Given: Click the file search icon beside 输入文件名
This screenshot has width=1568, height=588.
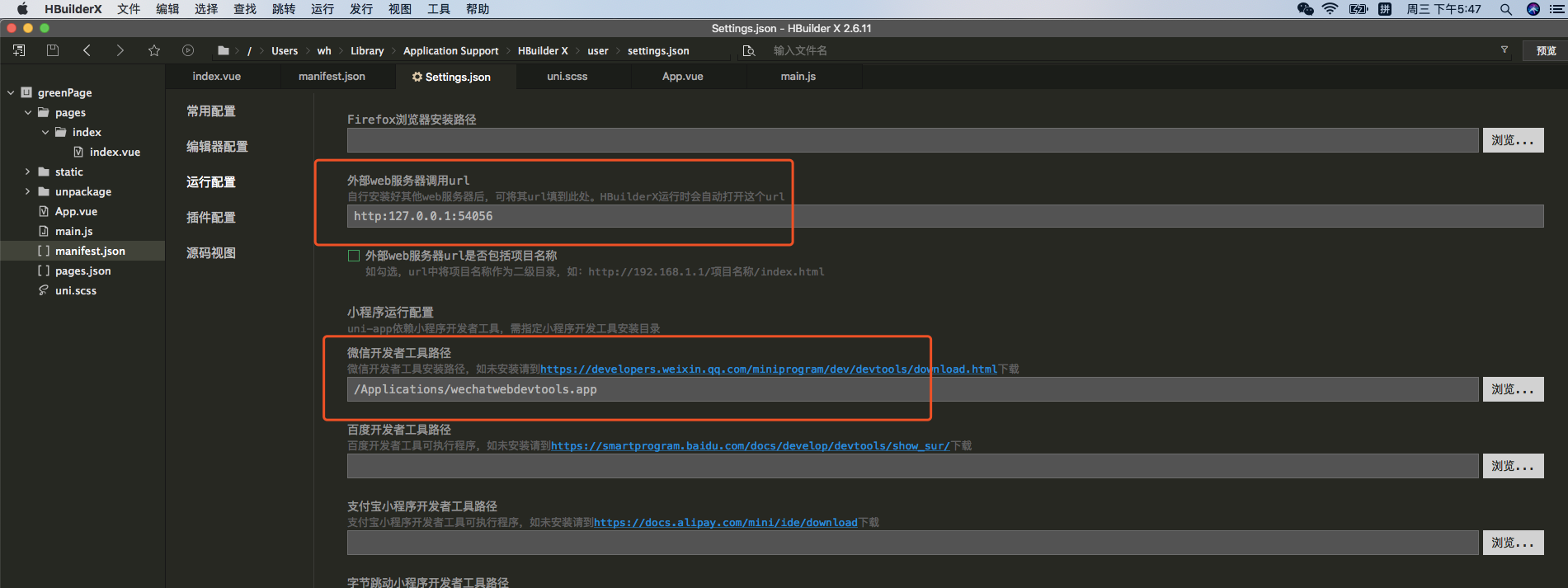Looking at the screenshot, I should [x=749, y=50].
